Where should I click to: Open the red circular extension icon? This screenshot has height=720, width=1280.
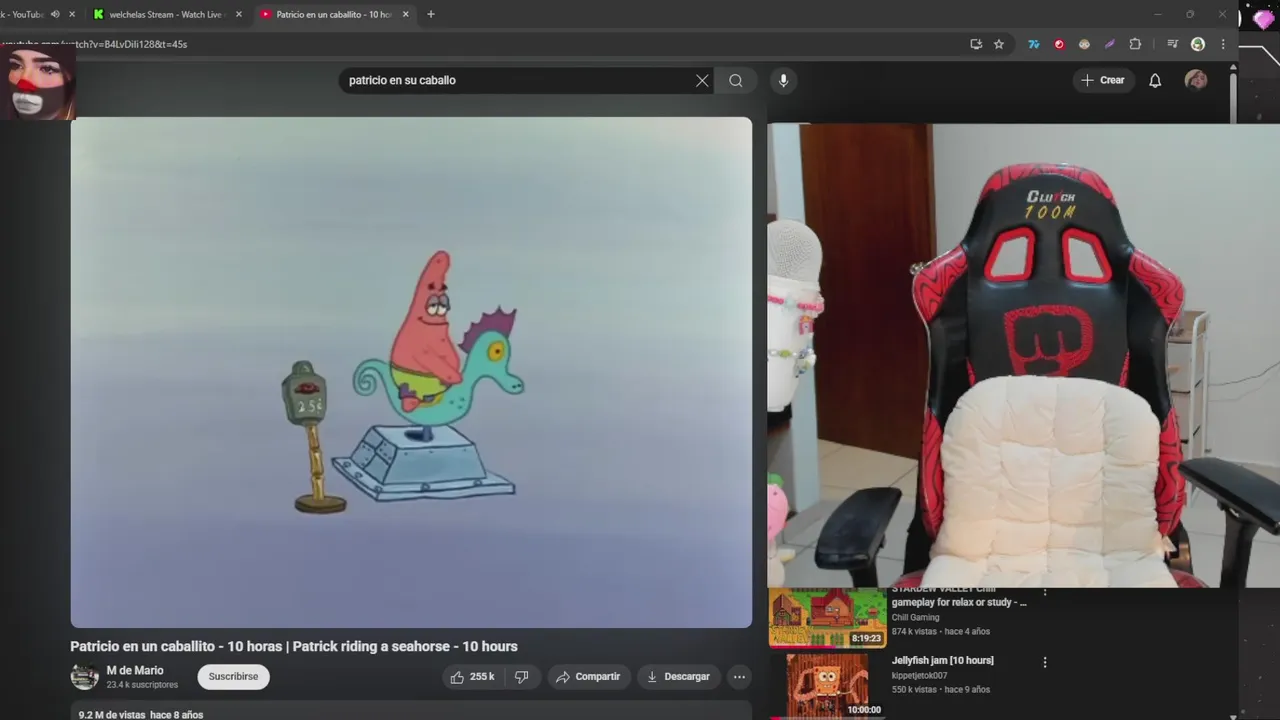pos(1059,44)
